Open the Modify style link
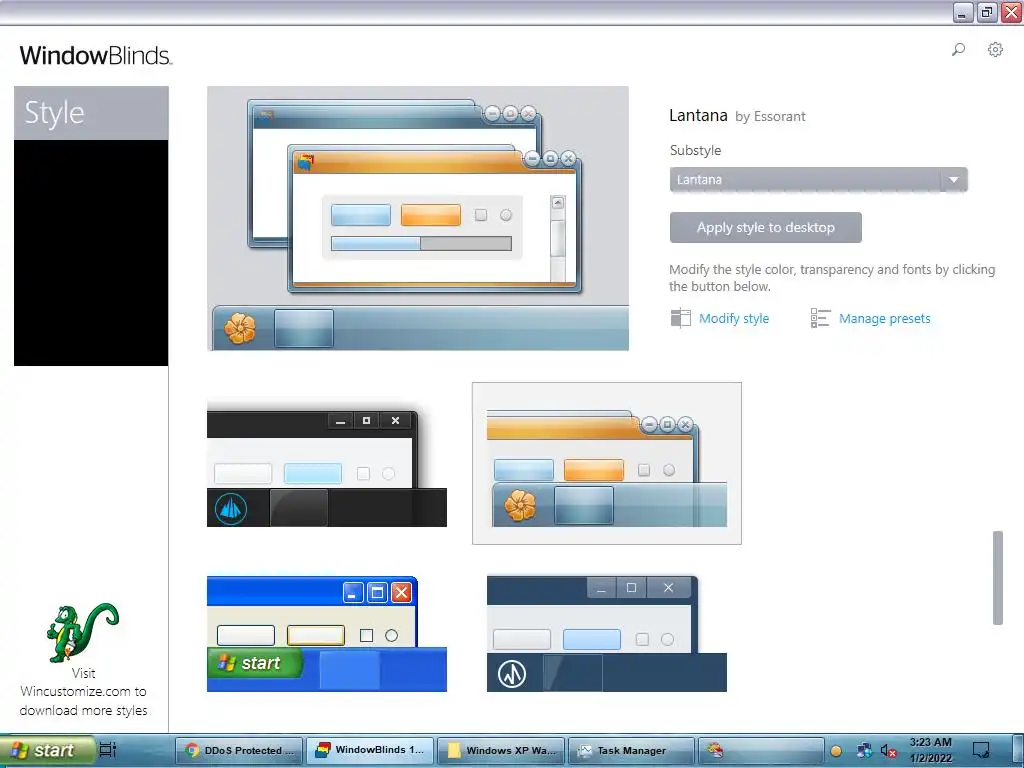The height and width of the screenshot is (768, 1024). tap(733, 319)
